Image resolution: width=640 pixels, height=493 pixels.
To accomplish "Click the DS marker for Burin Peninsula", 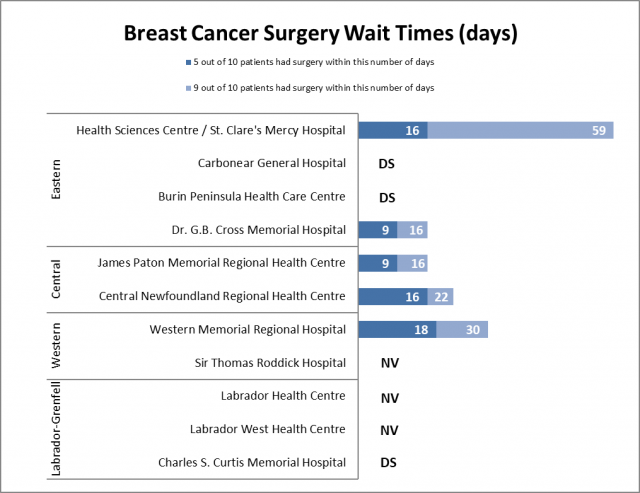I will [387, 197].
